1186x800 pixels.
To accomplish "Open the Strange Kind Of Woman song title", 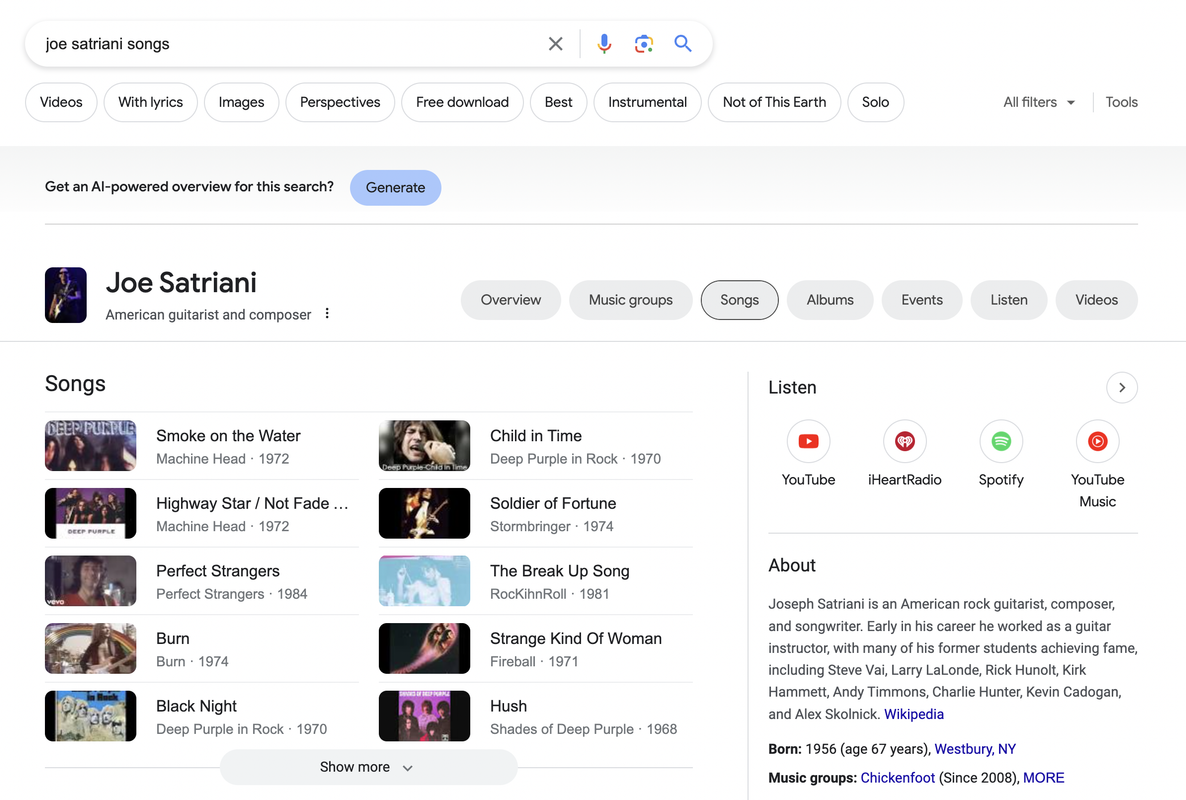I will click(x=576, y=639).
